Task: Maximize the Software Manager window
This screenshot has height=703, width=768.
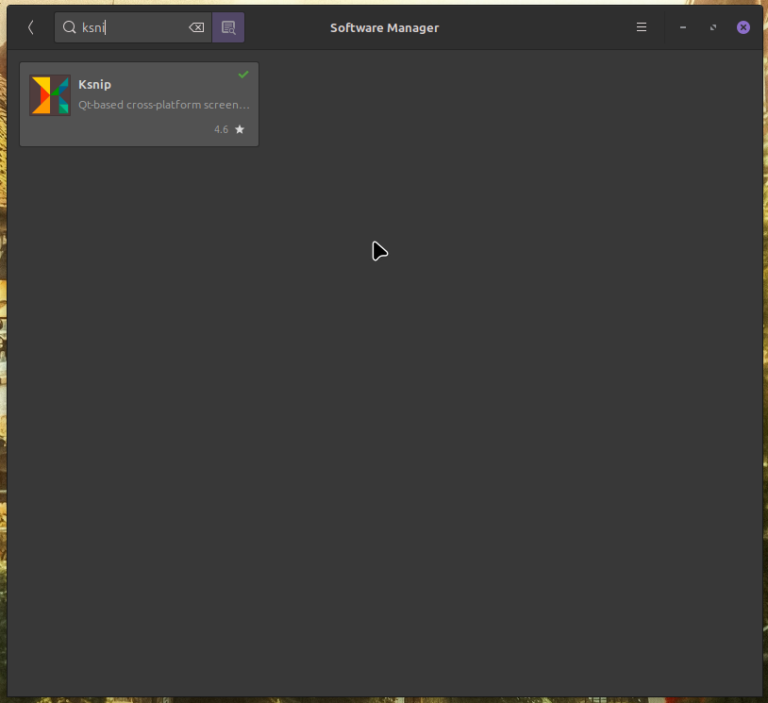Action: 713,27
